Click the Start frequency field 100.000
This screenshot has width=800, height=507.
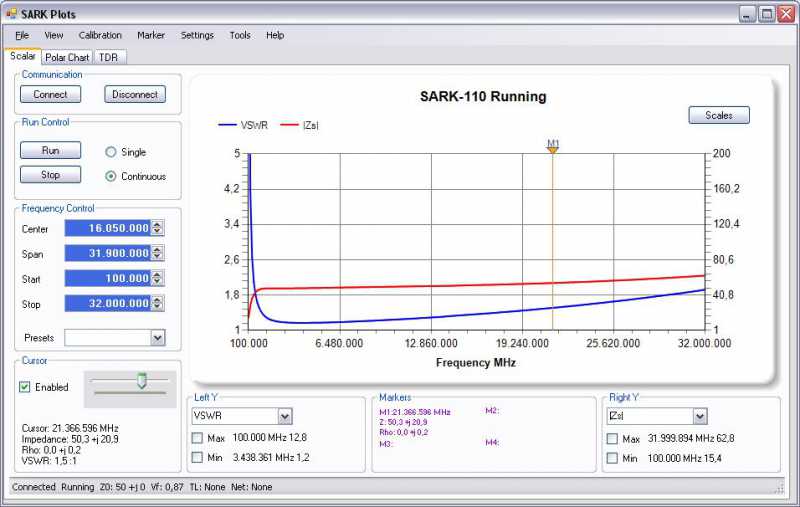coord(108,278)
